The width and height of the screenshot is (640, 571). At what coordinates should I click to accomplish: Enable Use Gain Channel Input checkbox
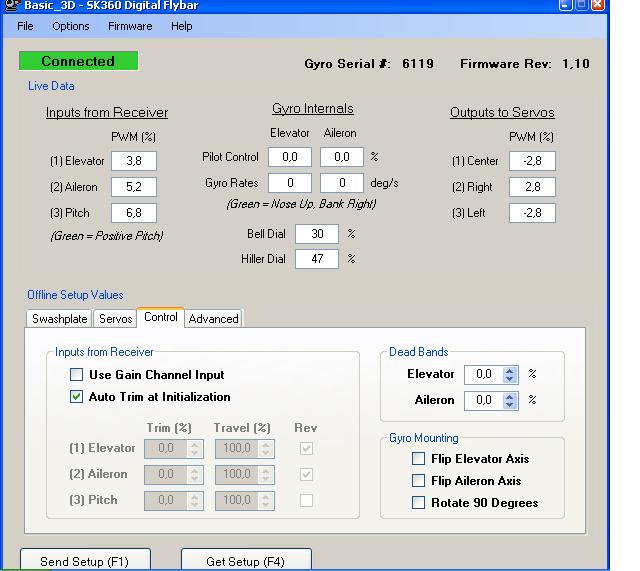pyautogui.click(x=76, y=375)
